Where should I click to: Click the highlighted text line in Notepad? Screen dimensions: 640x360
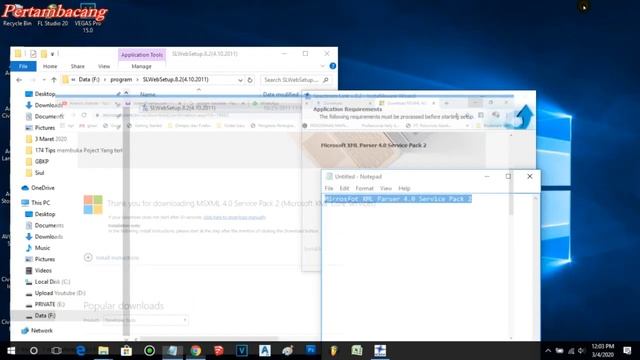398,199
